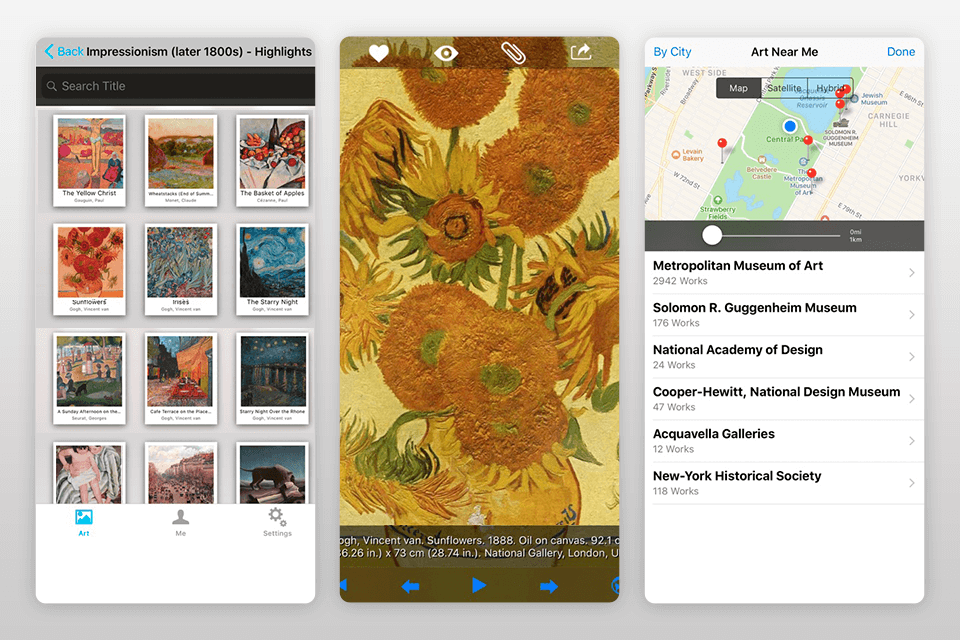Tap Done on Art Near Me

pos(900,51)
